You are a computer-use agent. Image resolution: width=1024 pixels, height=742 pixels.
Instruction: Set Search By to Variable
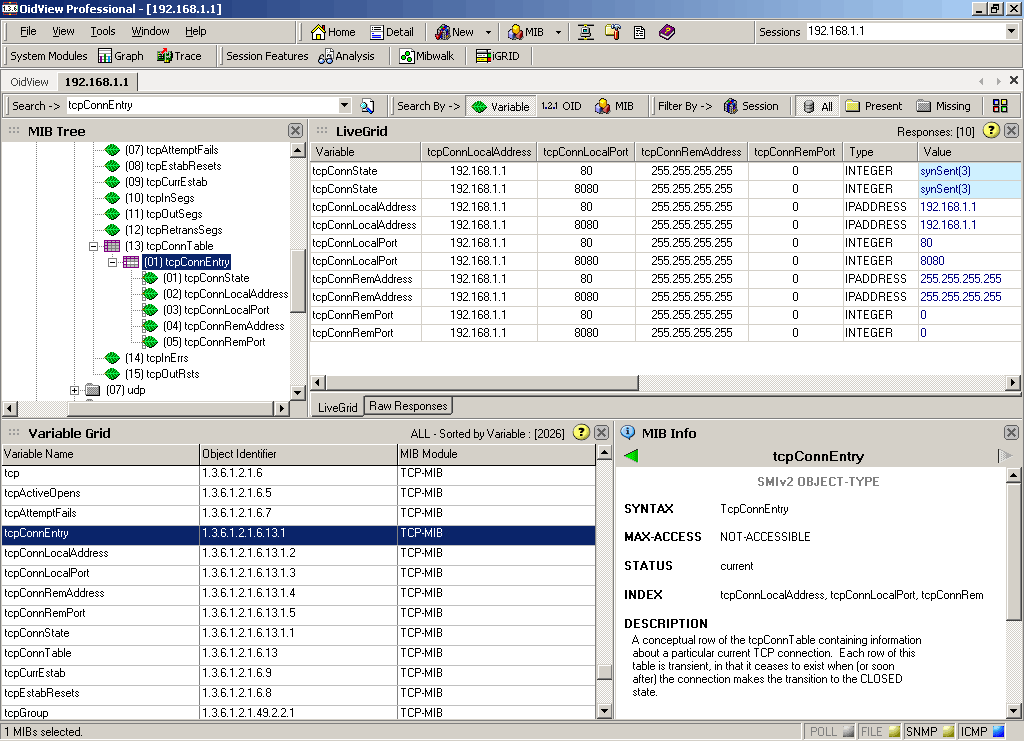500,106
